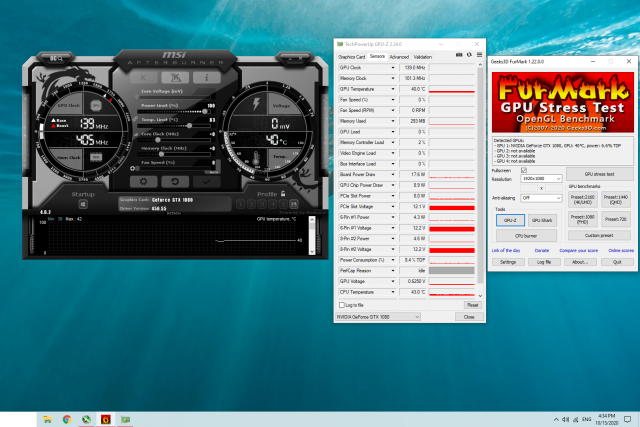Expand the Memory Clock sensor dropdown
Viewport: 640px width, 427px height.
(393, 78)
